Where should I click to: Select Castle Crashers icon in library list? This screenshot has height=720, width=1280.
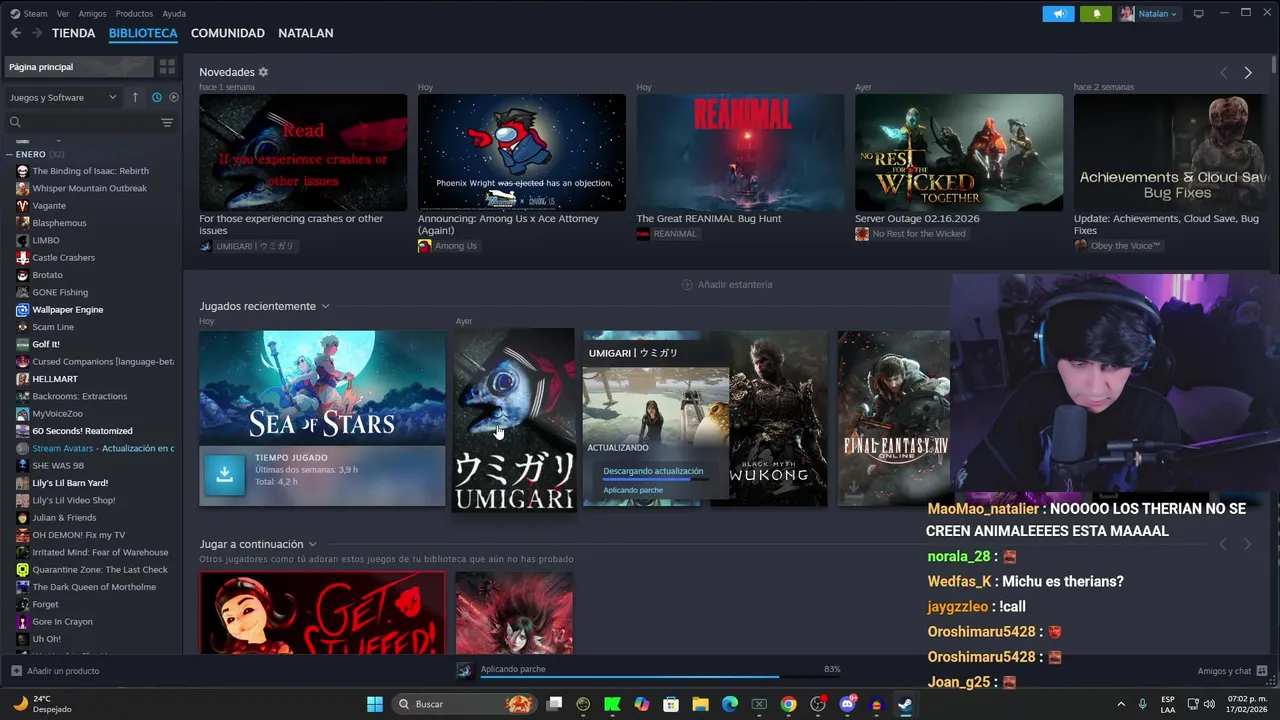(22, 258)
